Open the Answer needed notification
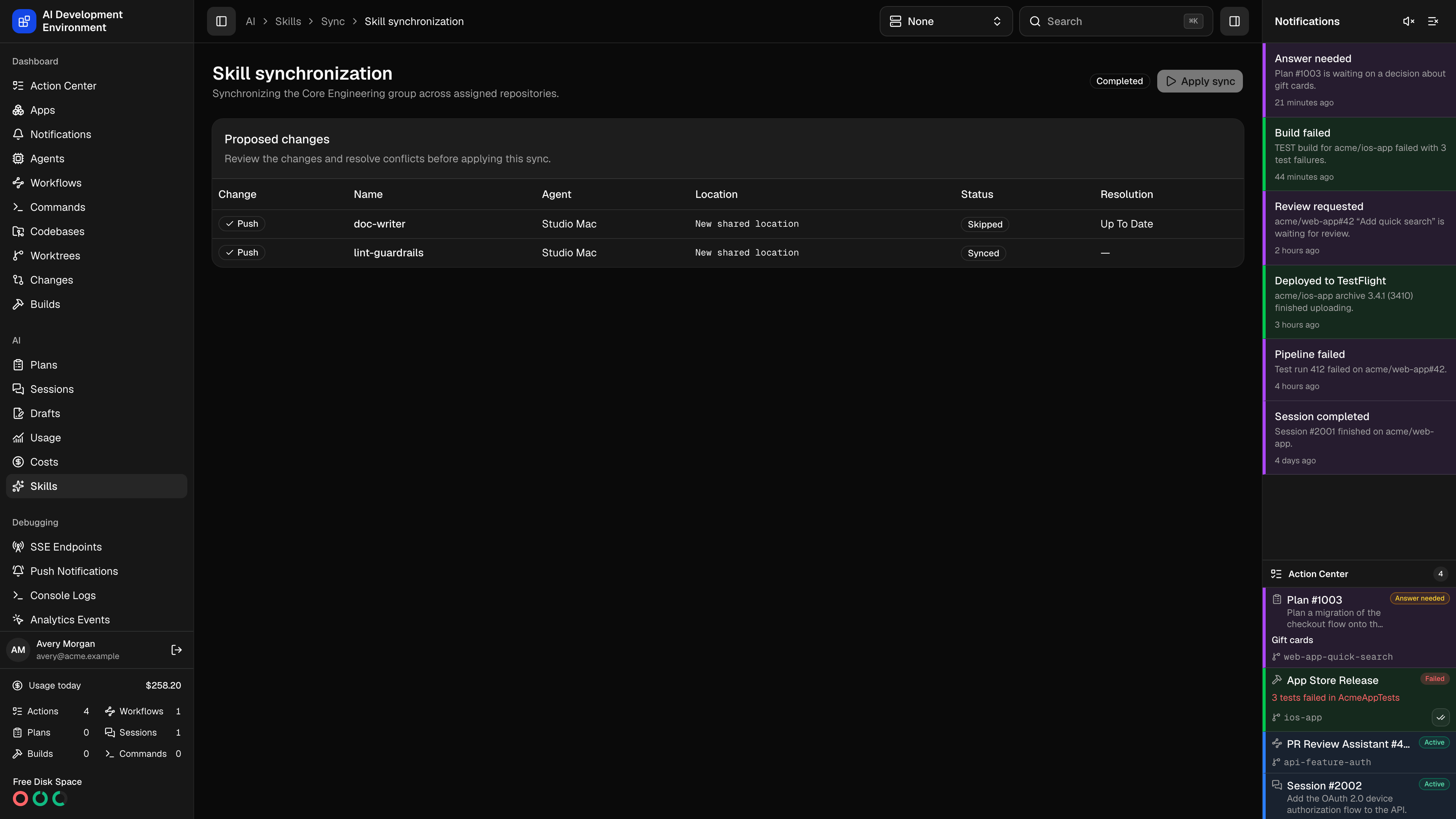This screenshot has width=1456, height=819. (x=1359, y=80)
